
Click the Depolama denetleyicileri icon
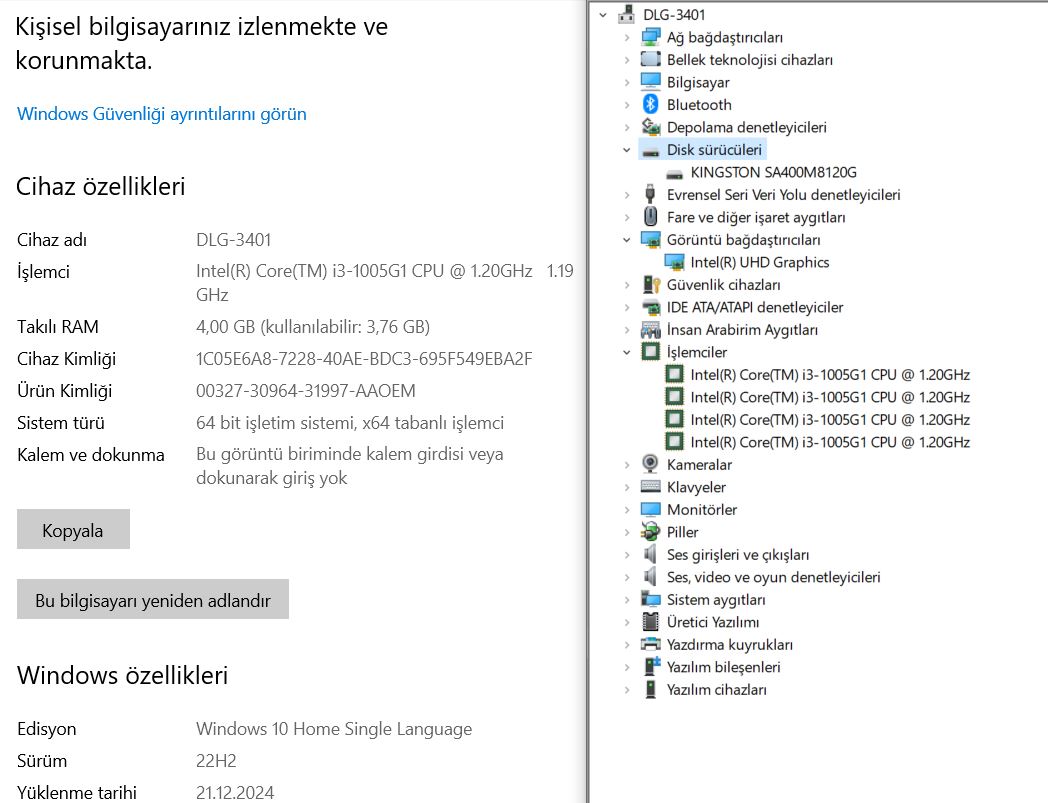click(650, 126)
